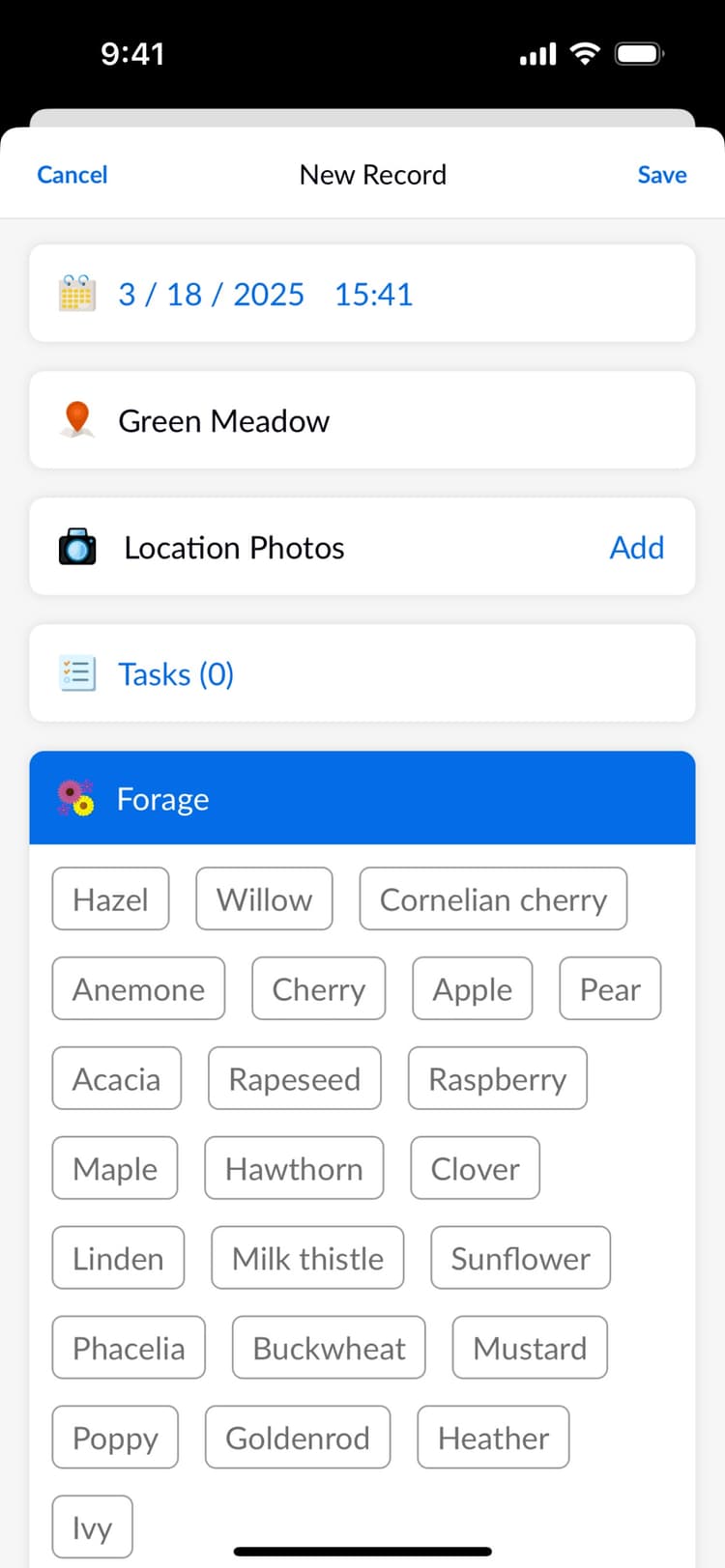
Task: Add a location photo
Action: pyautogui.click(x=637, y=547)
